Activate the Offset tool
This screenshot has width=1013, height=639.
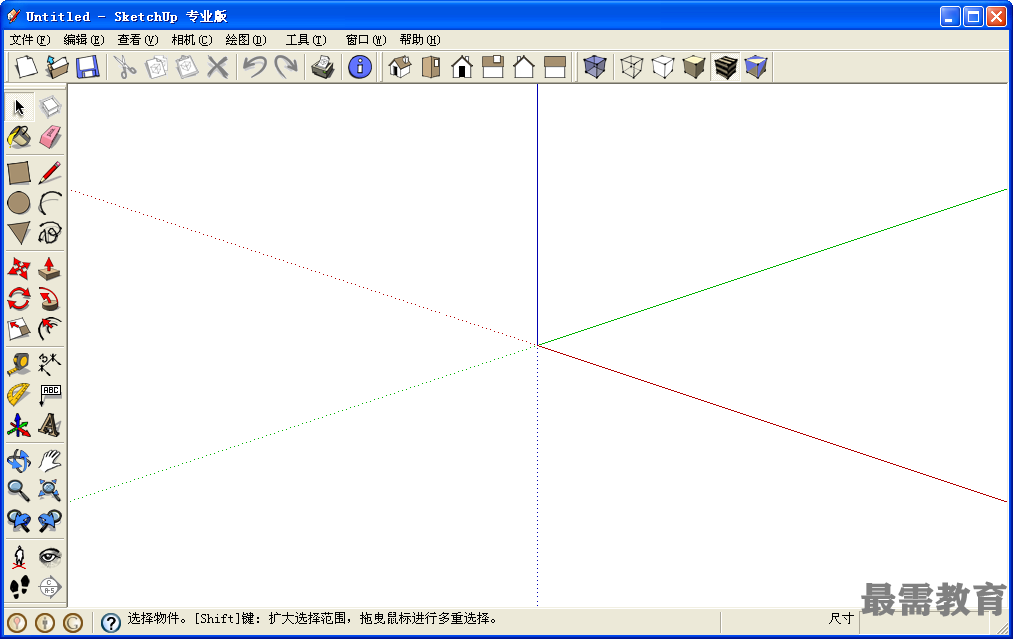coord(50,329)
